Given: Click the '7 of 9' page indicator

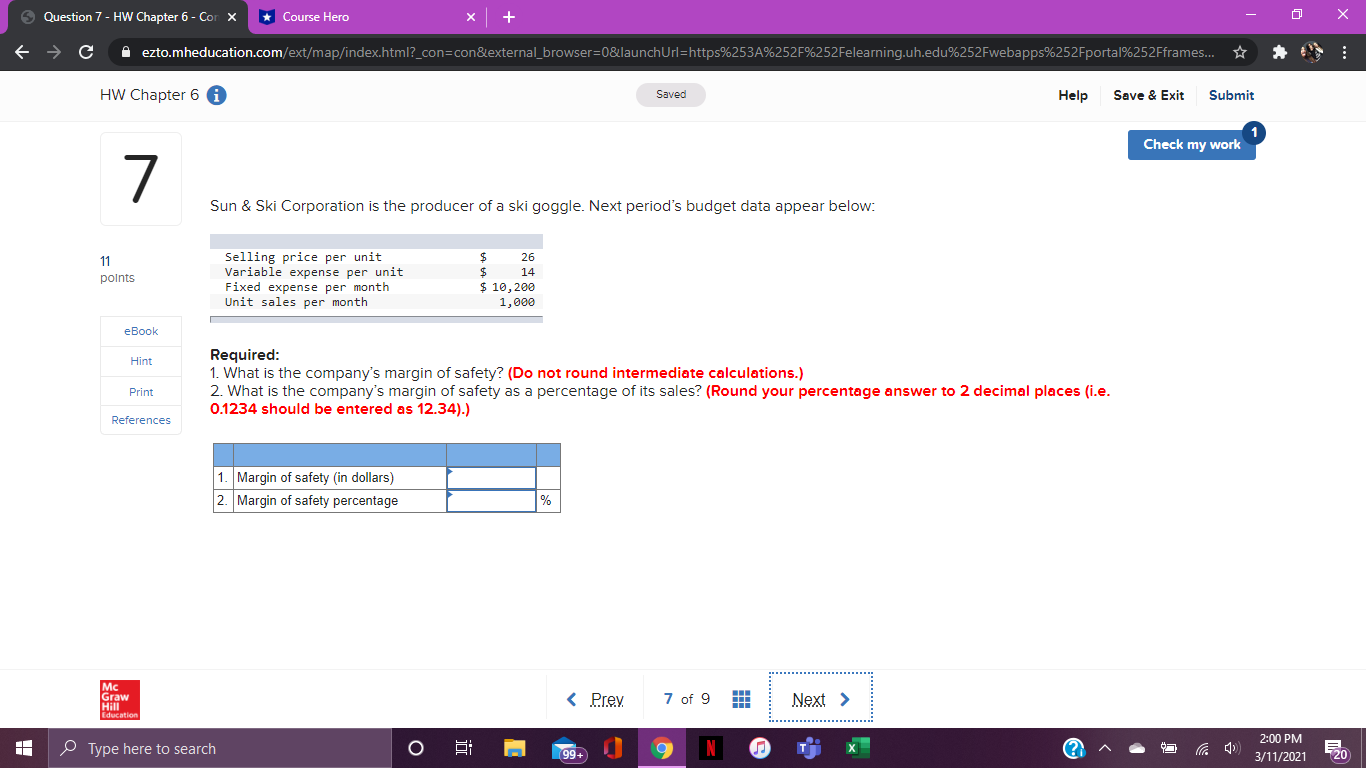Looking at the screenshot, I should (687, 699).
